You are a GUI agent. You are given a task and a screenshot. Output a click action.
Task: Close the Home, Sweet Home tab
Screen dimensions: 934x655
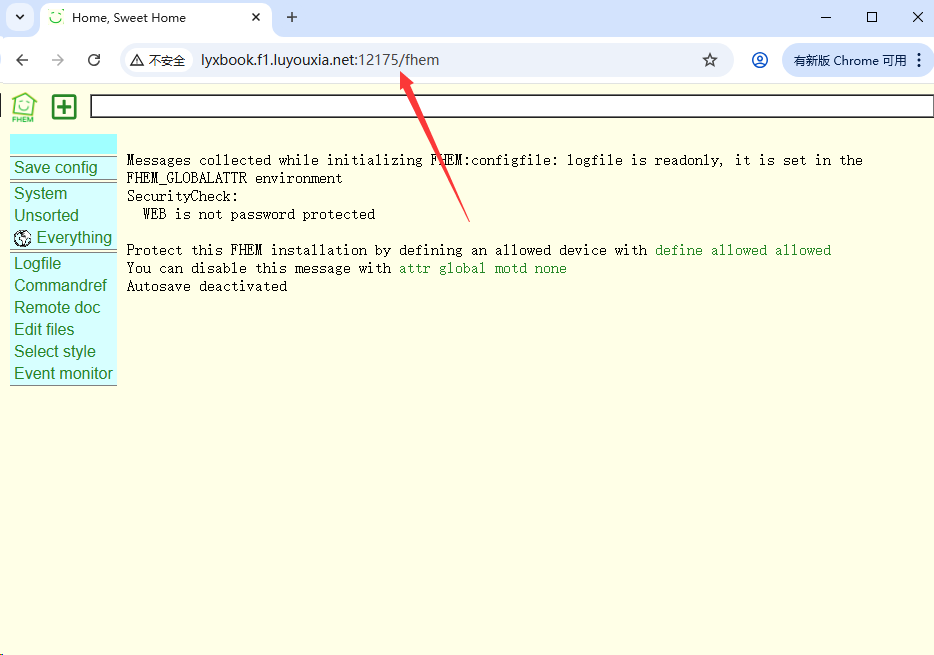point(256,17)
